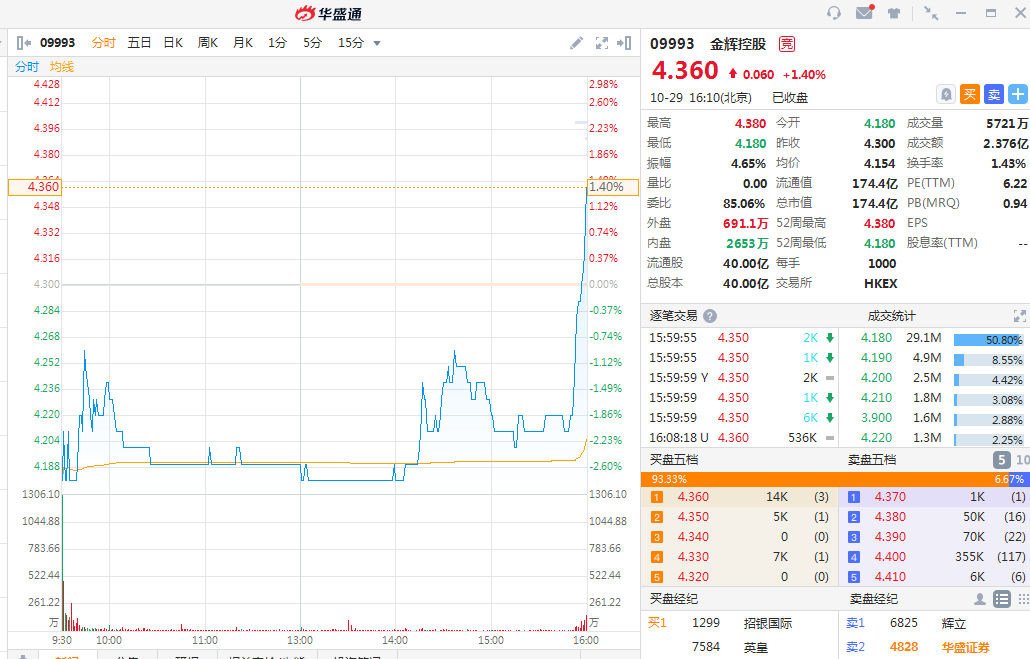Set price alert with bell icon
This screenshot has width=1030, height=659.
click(x=946, y=94)
